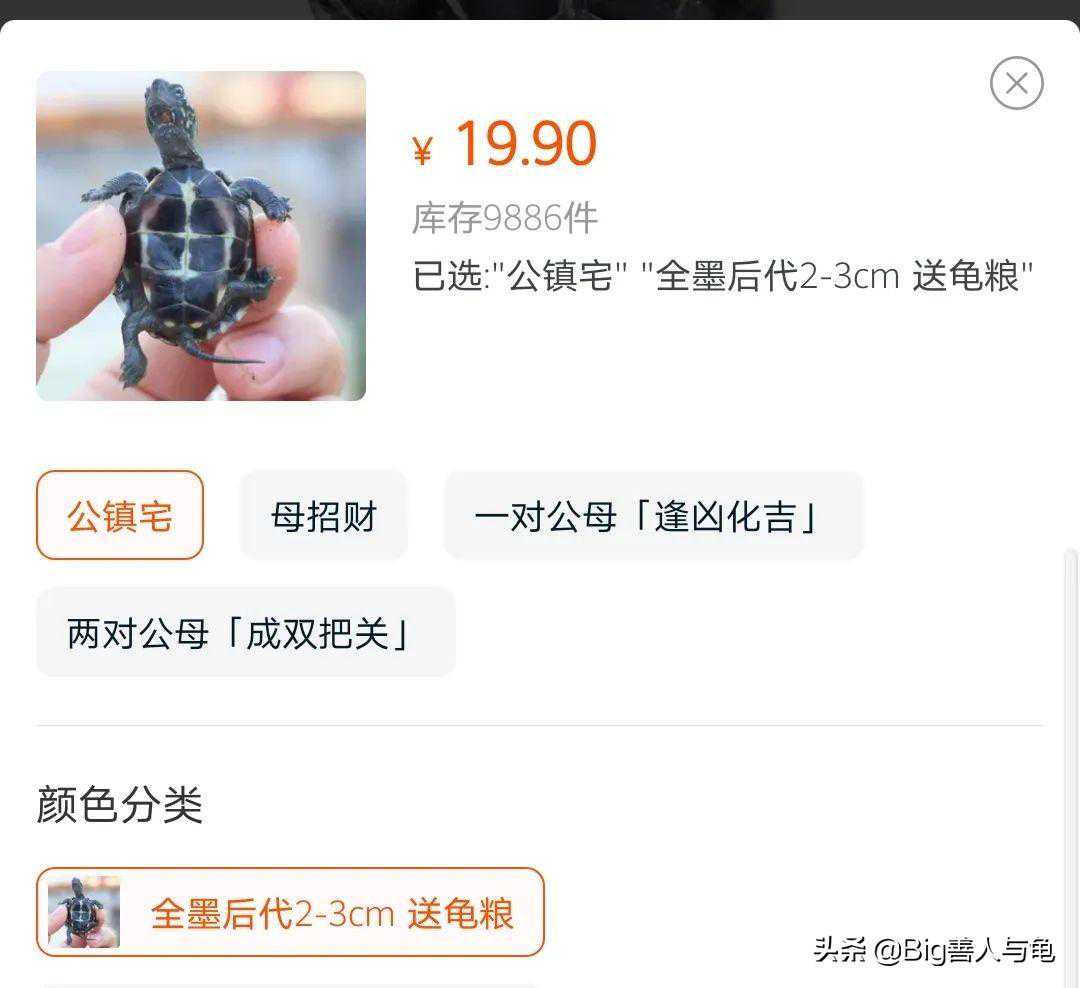1080x988 pixels.
Task: Tap the partially visible option at bottom
Action: (x=289, y=985)
